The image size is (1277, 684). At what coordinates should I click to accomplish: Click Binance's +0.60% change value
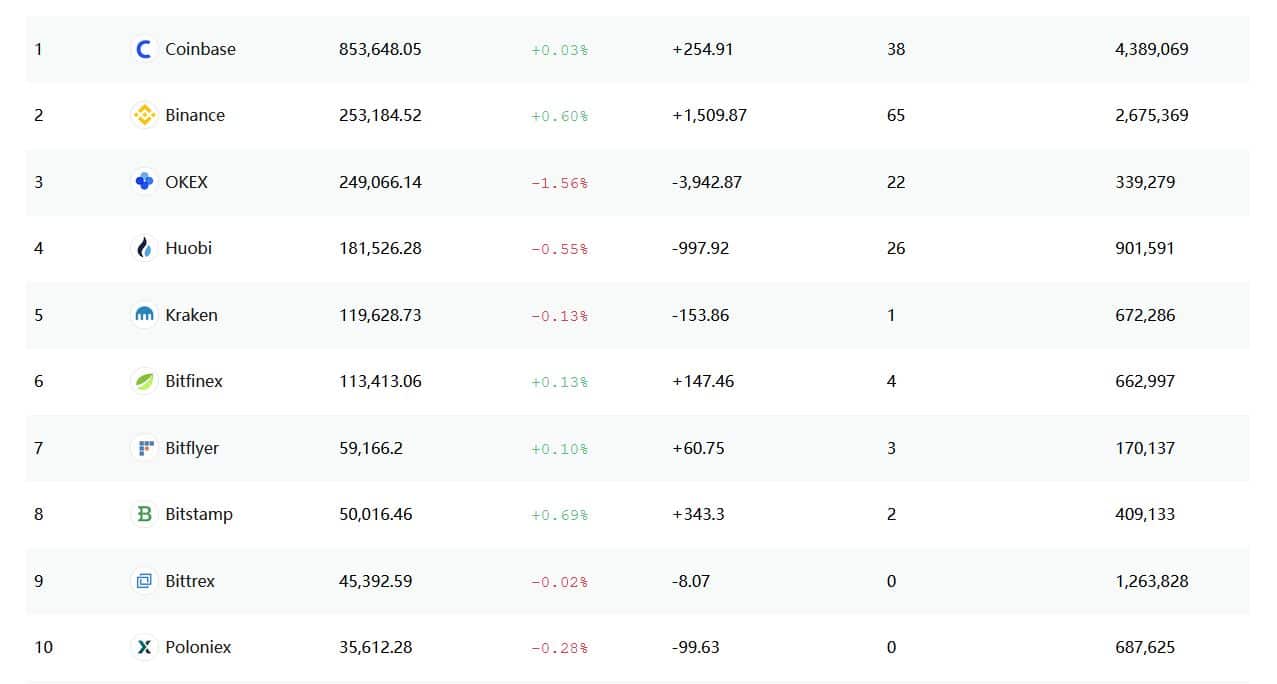pyautogui.click(x=559, y=116)
